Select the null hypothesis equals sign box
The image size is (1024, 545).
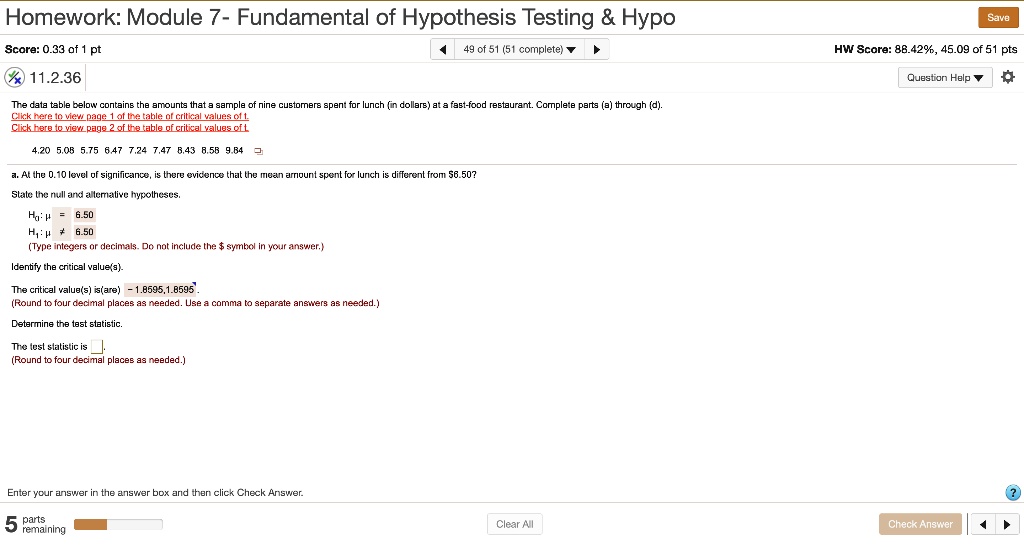click(61, 215)
